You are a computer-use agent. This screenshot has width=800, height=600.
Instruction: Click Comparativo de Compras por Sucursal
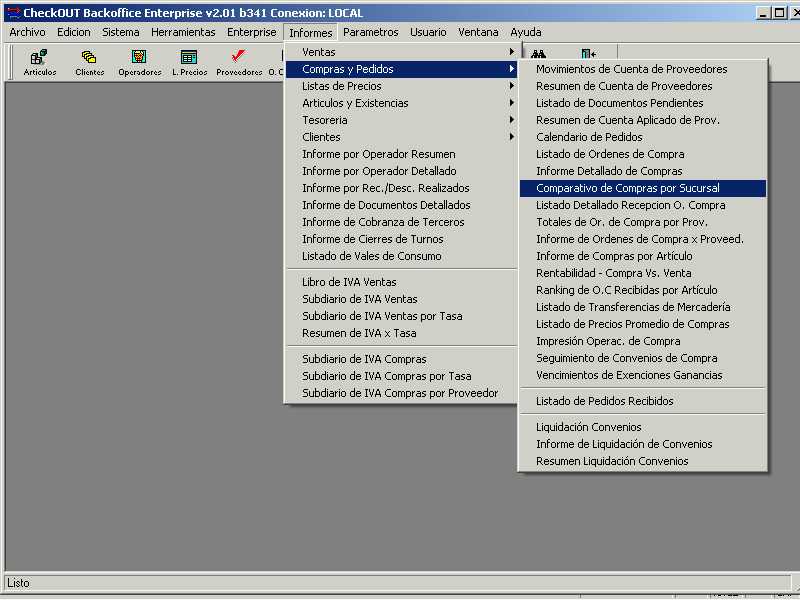click(x=643, y=188)
